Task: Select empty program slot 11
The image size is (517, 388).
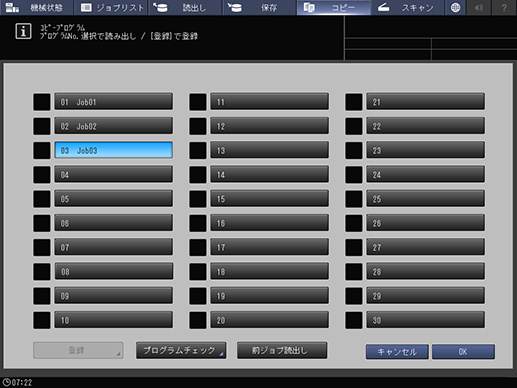Action: point(269,102)
